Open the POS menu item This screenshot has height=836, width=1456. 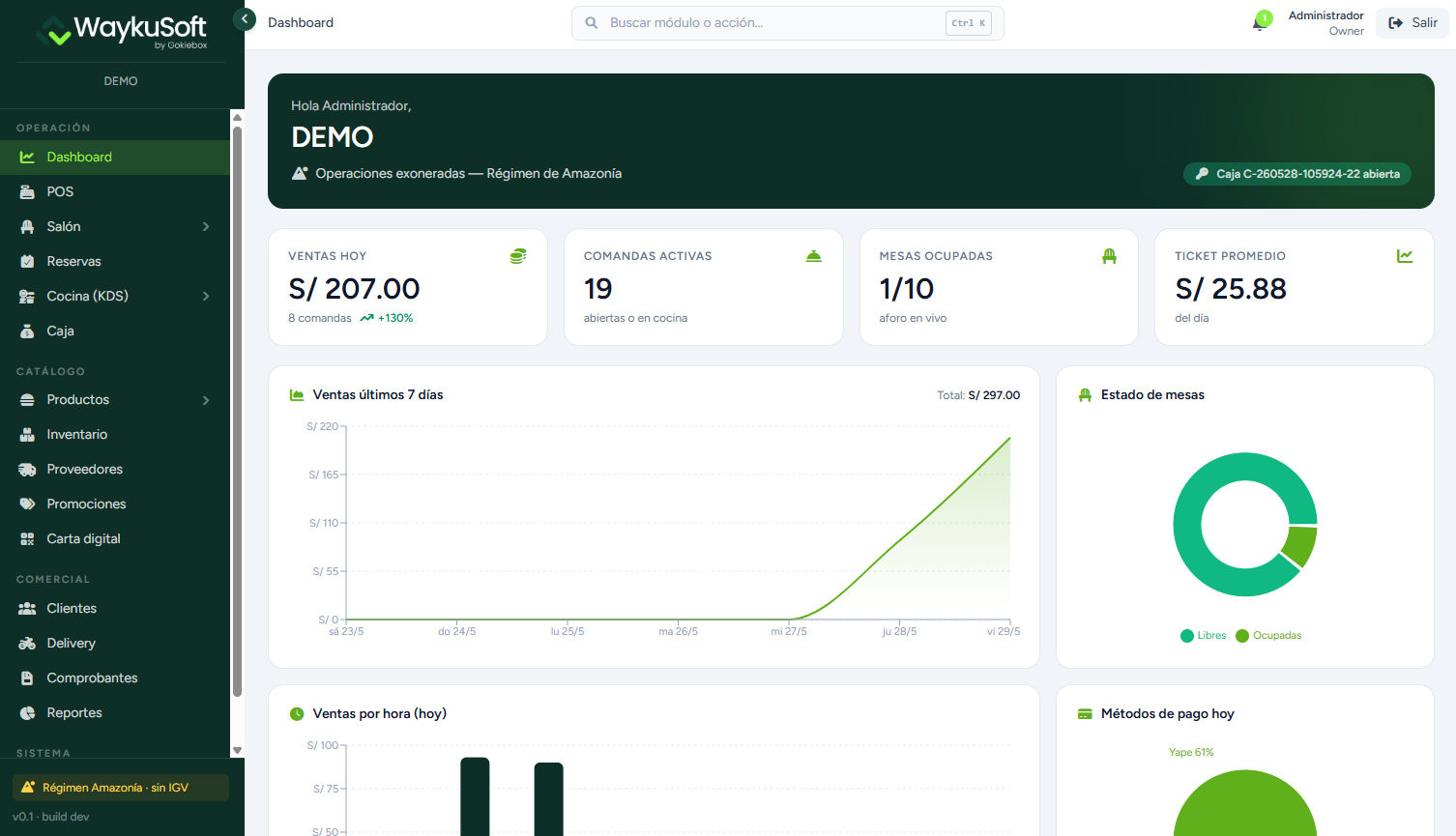tap(115, 192)
